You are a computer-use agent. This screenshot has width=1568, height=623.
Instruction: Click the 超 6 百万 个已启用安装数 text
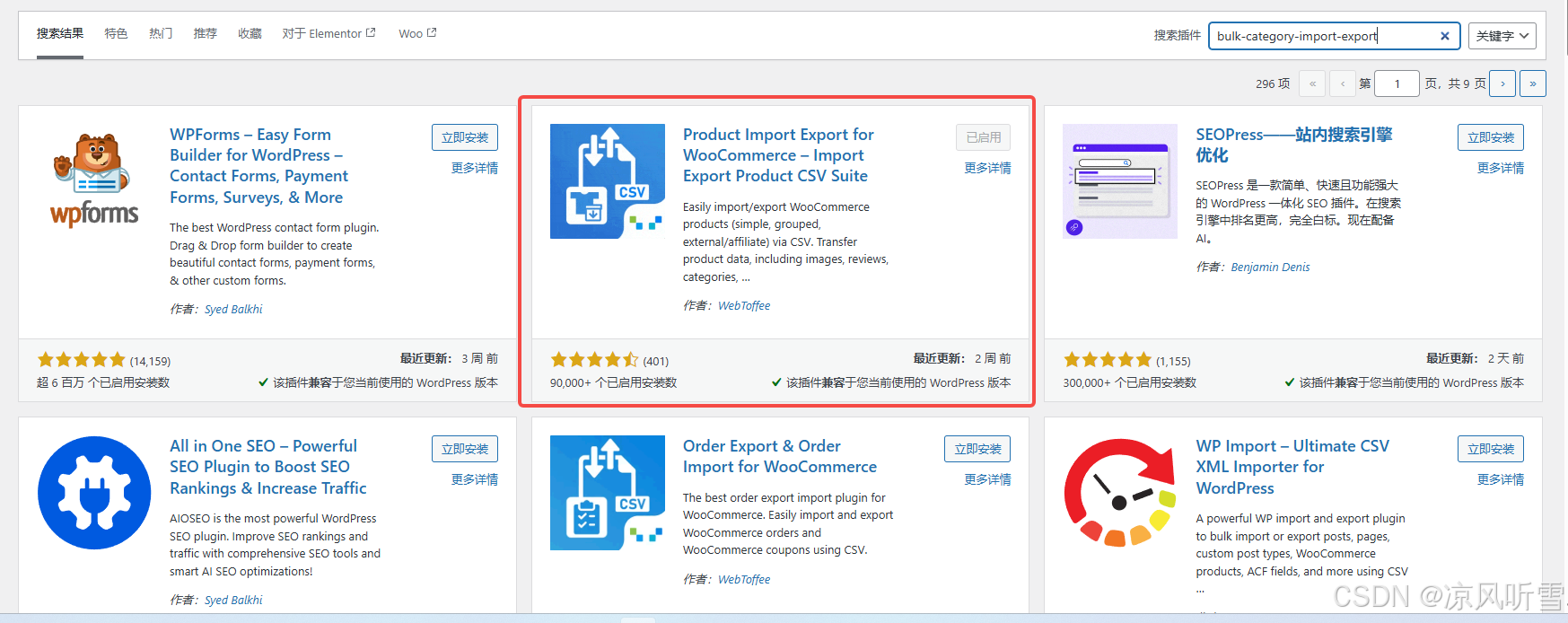click(103, 382)
